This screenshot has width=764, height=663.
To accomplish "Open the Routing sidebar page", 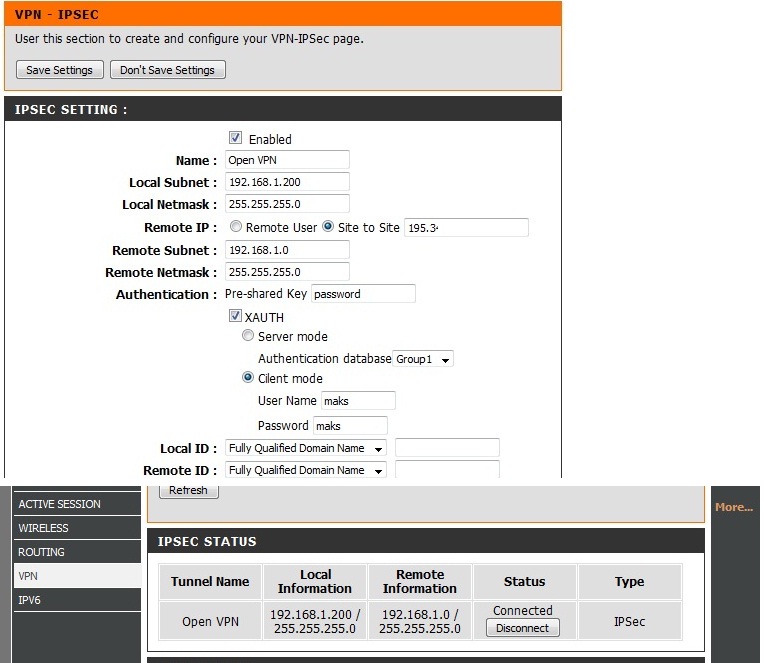I will click(x=41, y=552).
